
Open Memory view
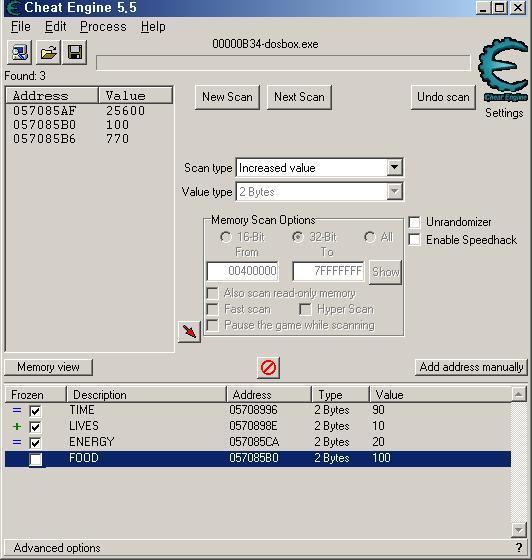click(48, 367)
